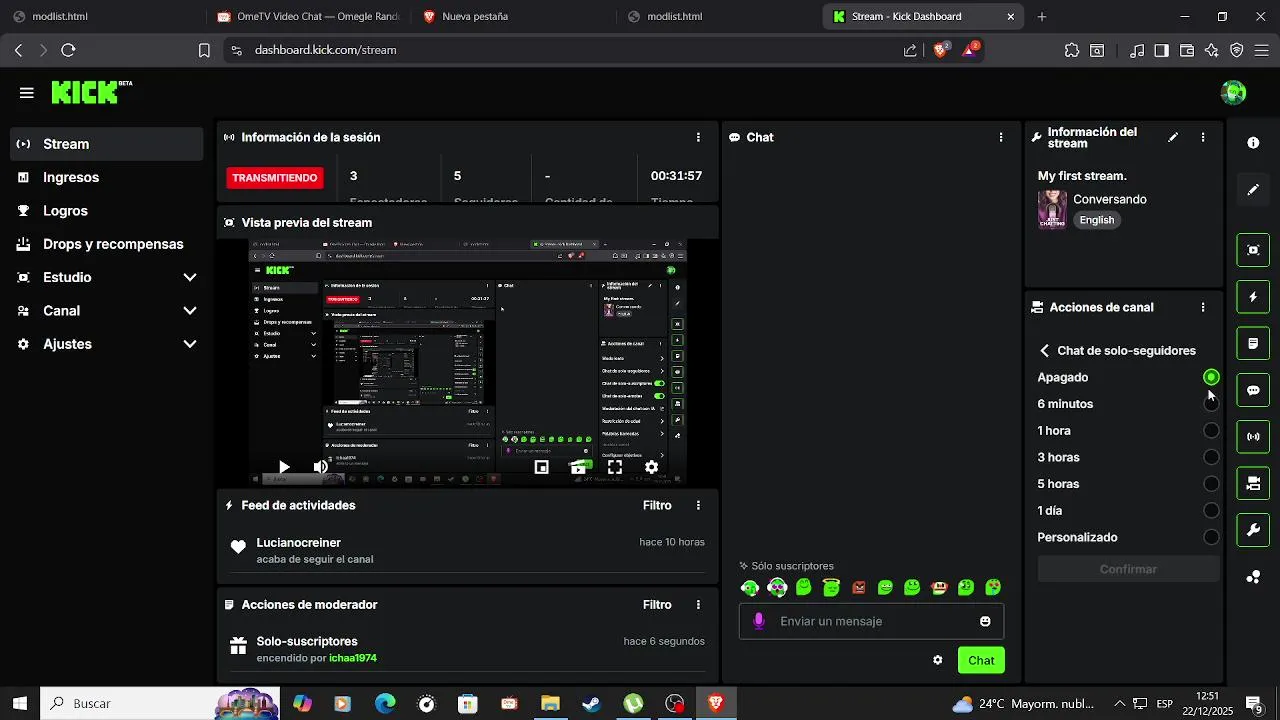The height and width of the screenshot is (720, 1280).
Task: Select the 5 horas radio option
Action: point(1211,484)
